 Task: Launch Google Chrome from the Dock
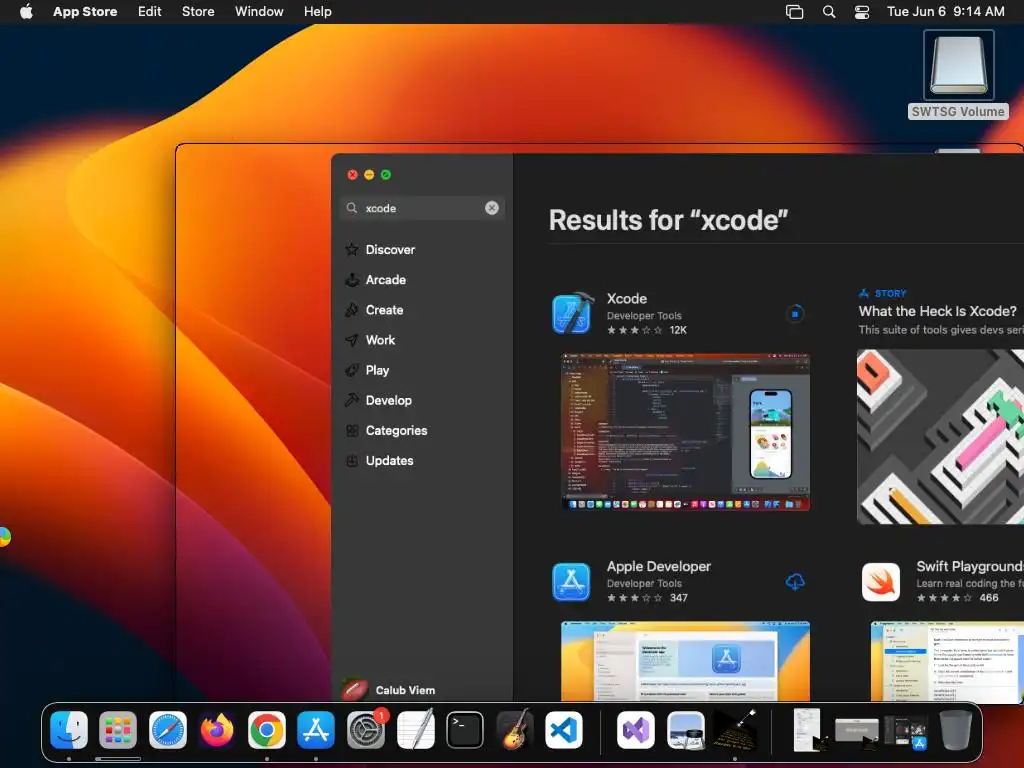click(266, 729)
